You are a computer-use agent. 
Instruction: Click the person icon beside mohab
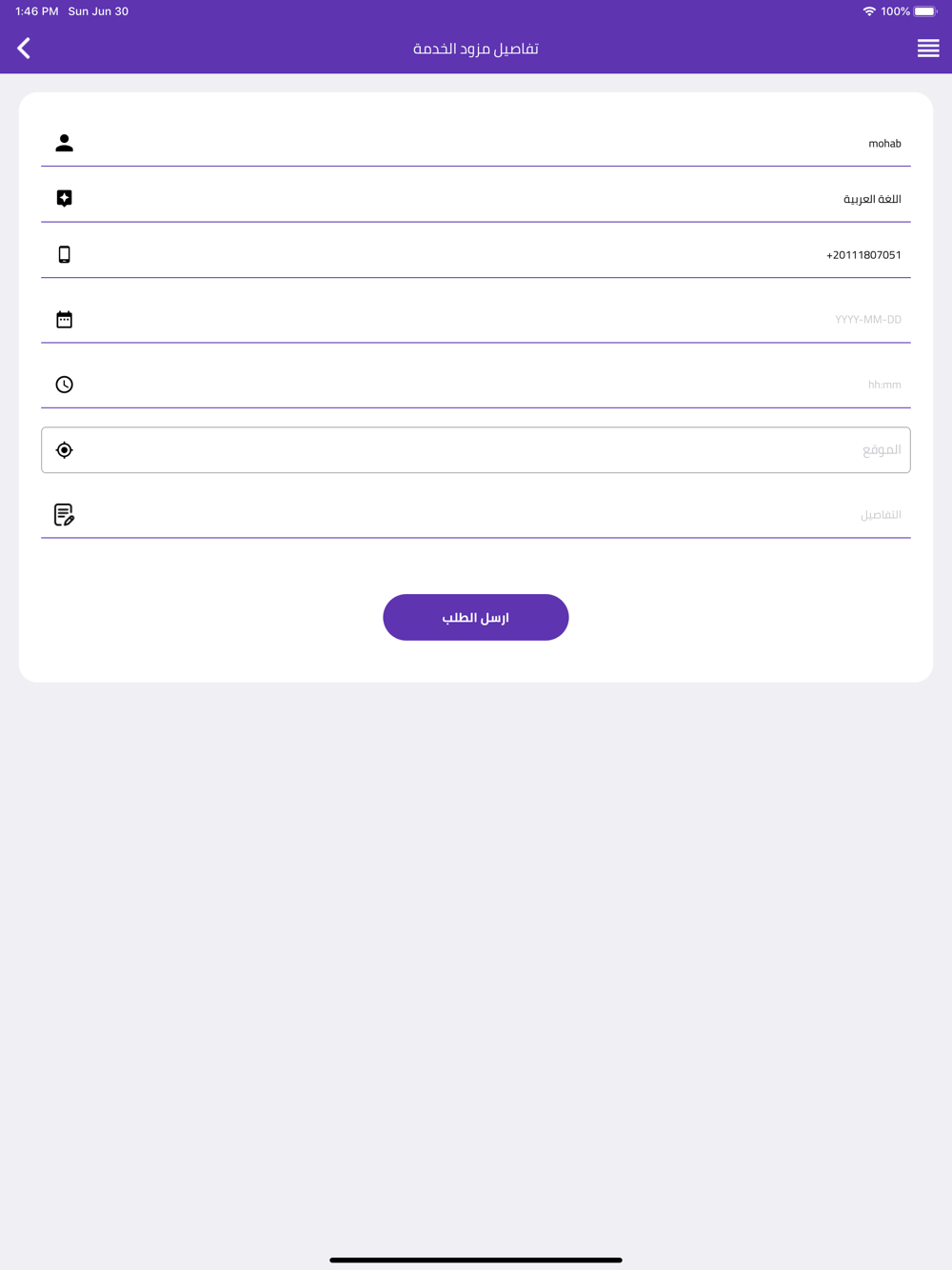(64, 143)
